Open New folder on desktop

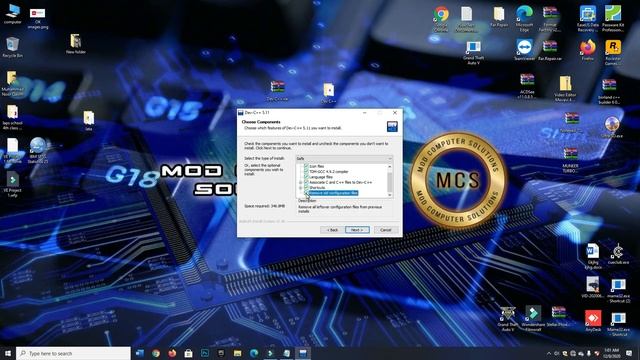click(x=76, y=44)
